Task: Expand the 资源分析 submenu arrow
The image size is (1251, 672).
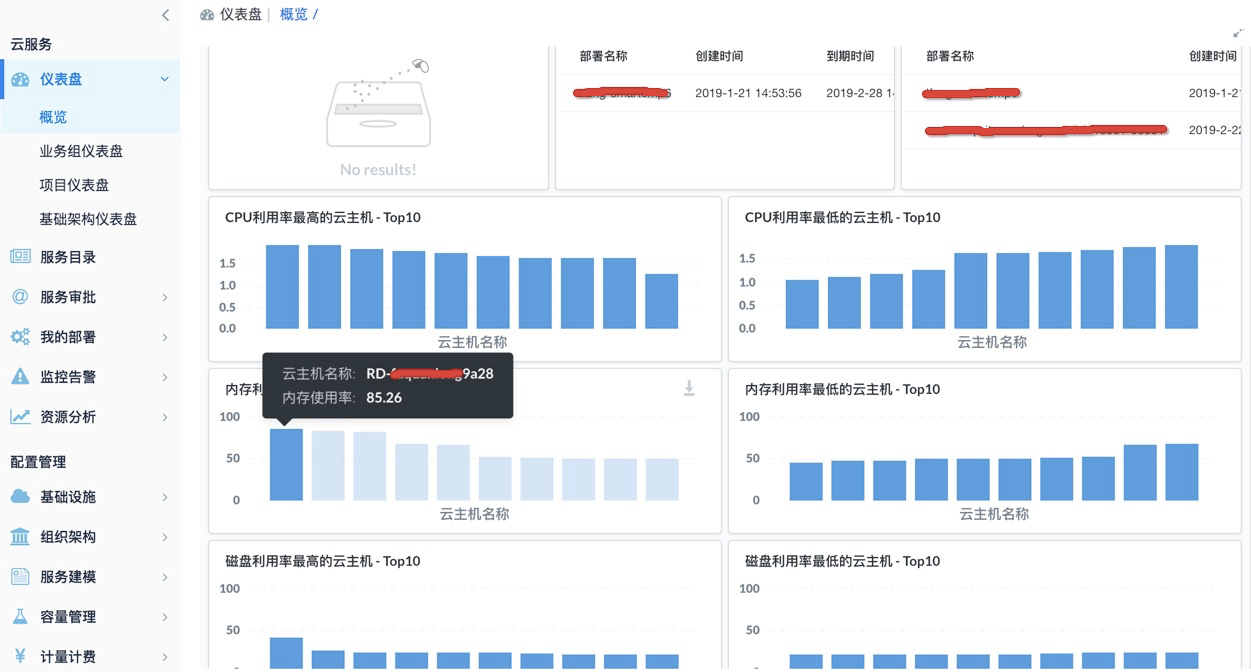Action: click(x=165, y=417)
